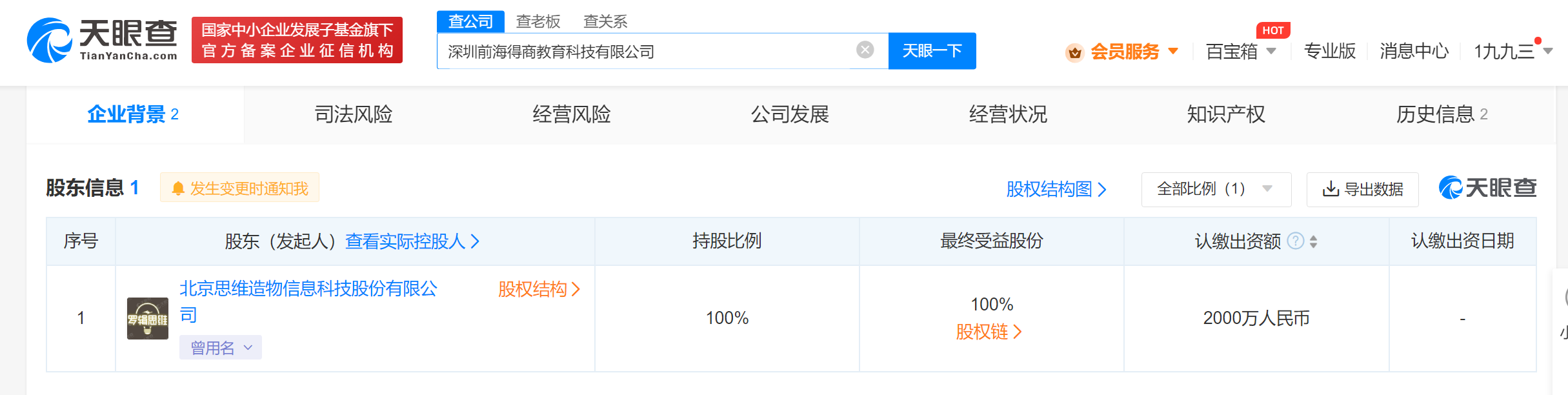Open the 公司发展 tab
This screenshot has height=395, width=1568.
pos(790,114)
